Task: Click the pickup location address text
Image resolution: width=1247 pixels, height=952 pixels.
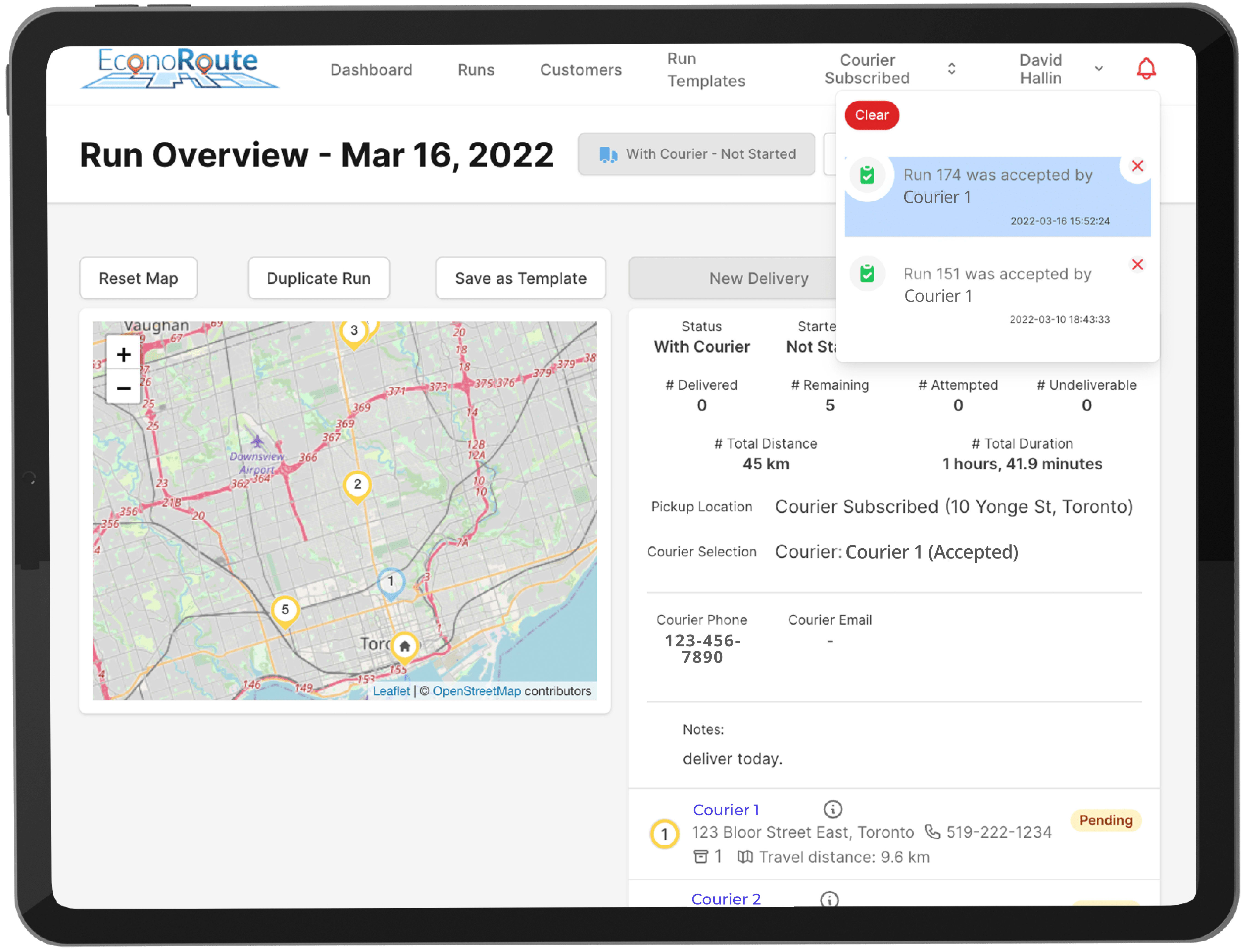Action: click(954, 506)
